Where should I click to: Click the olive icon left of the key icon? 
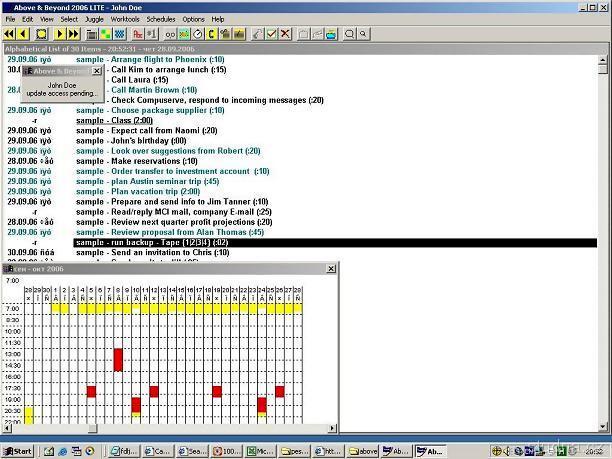[239, 34]
